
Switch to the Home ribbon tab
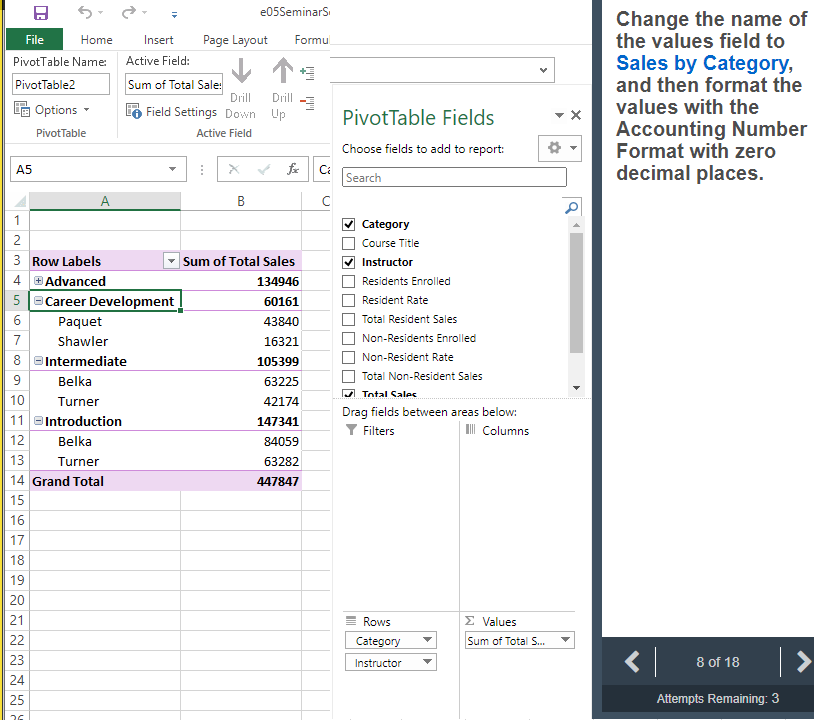click(96, 40)
